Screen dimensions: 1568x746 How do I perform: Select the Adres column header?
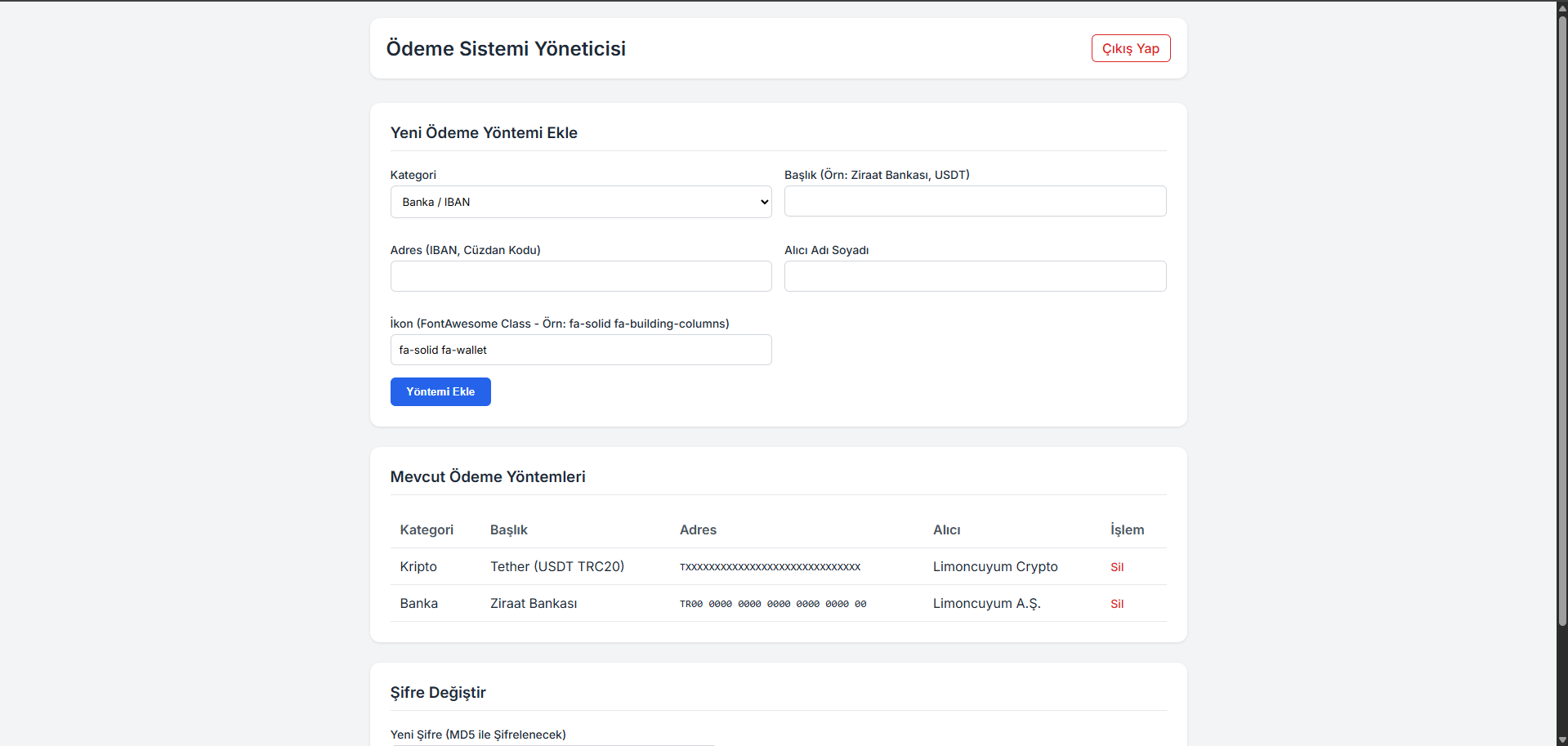[x=698, y=529]
